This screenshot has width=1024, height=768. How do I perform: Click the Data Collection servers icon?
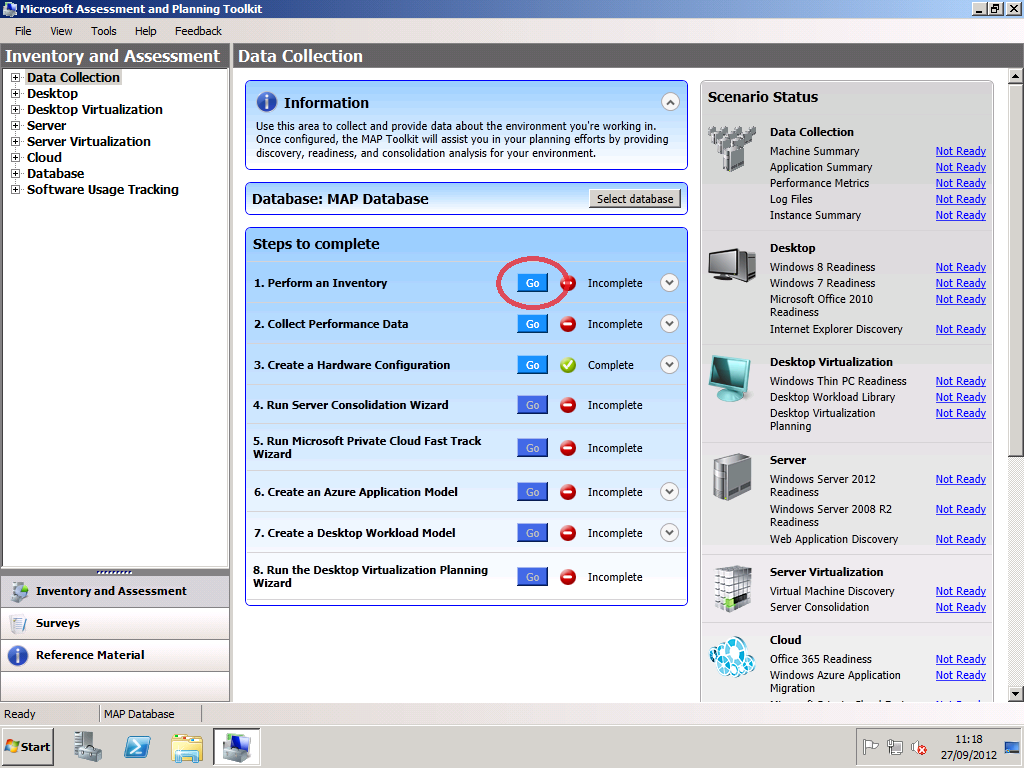(x=731, y=148)
